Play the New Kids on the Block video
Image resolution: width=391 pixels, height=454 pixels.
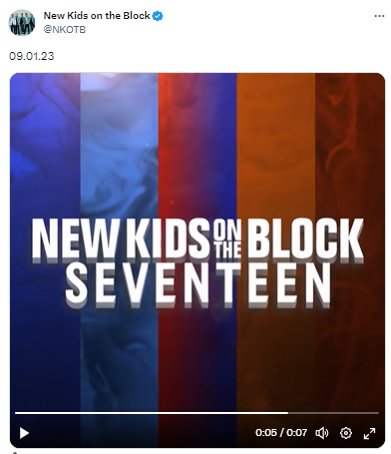click(24, 433)
